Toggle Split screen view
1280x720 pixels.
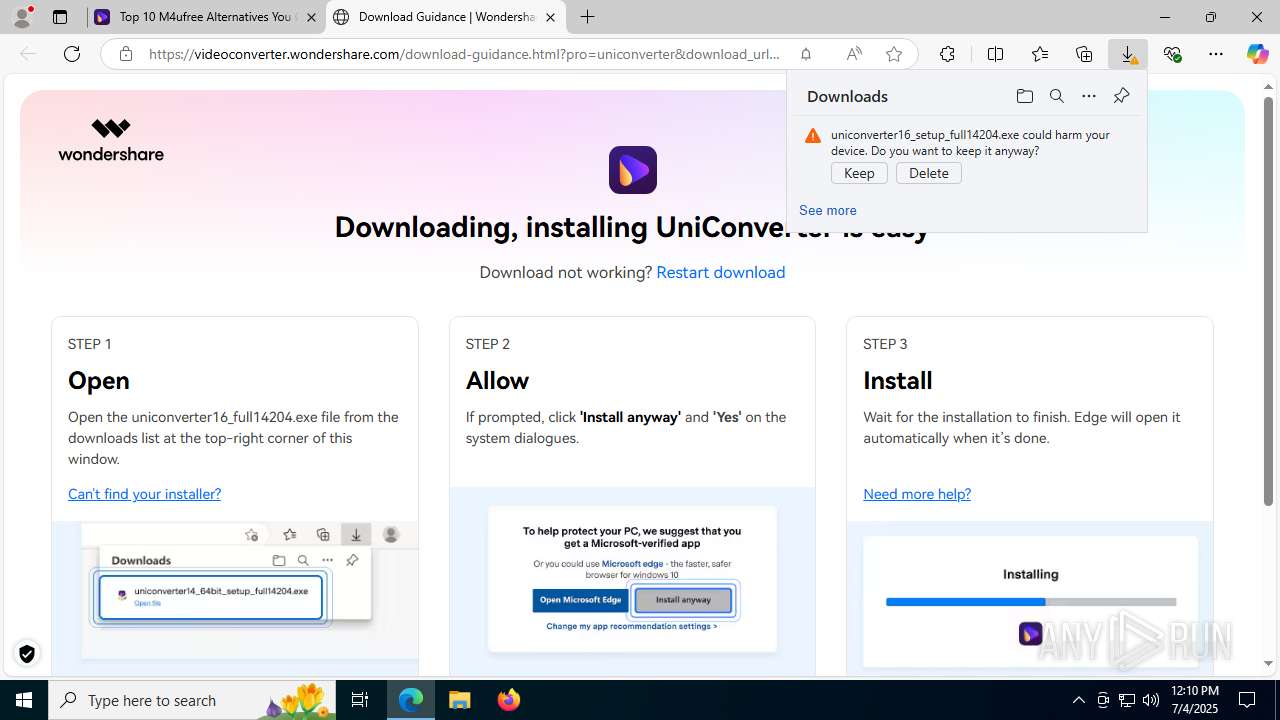996,54
